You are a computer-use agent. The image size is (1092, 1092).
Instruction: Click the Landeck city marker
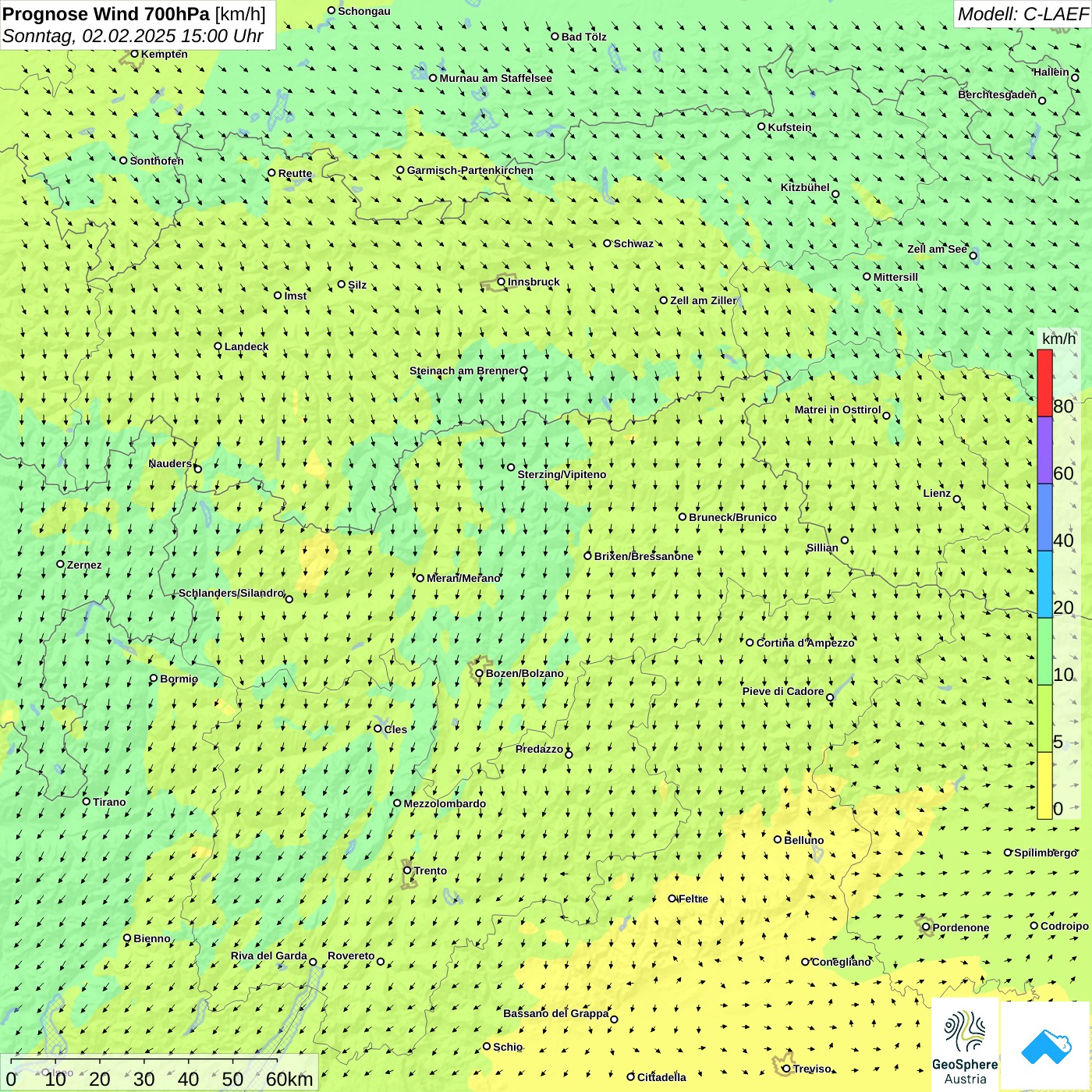coord(218,346)
